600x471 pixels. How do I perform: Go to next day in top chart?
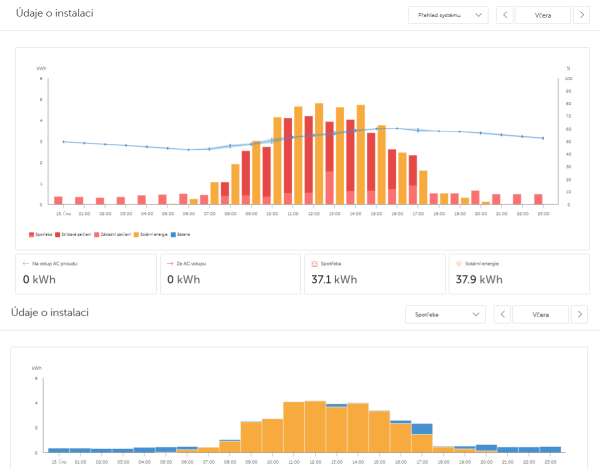(581, 15)
